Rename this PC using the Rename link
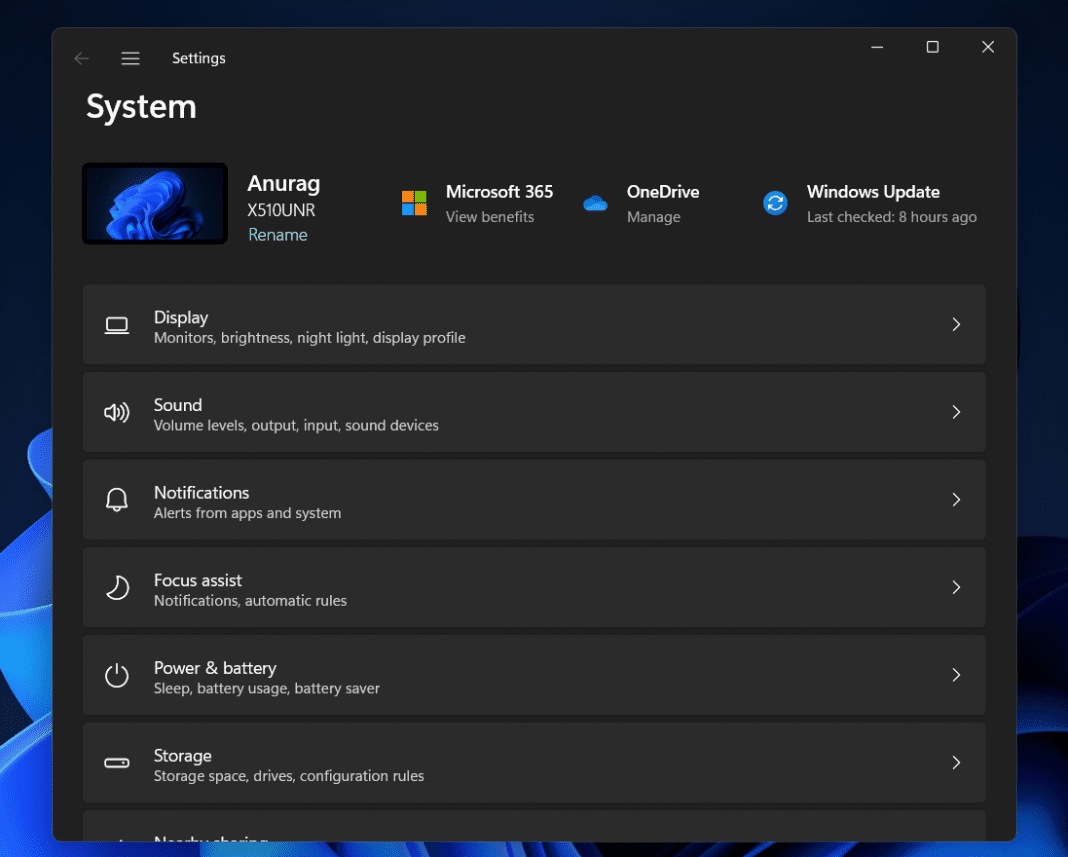Screen dimensions: 1068x857 (277, 234)
